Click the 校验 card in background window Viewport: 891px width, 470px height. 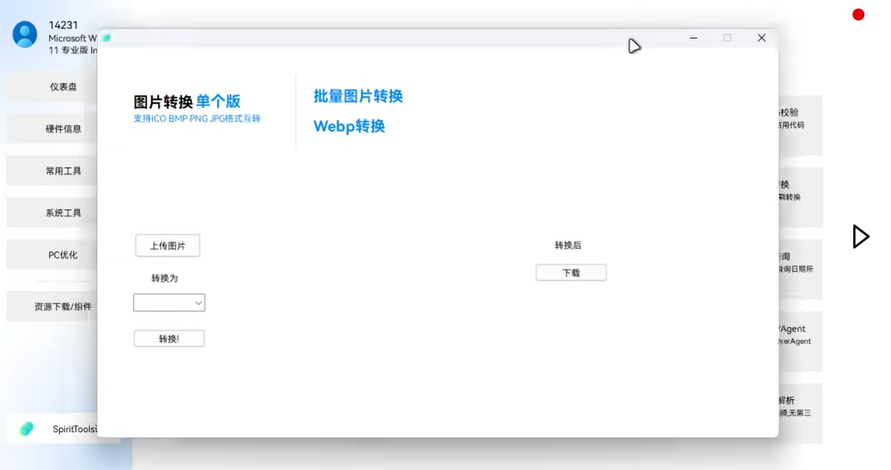(x=800, y=125)
